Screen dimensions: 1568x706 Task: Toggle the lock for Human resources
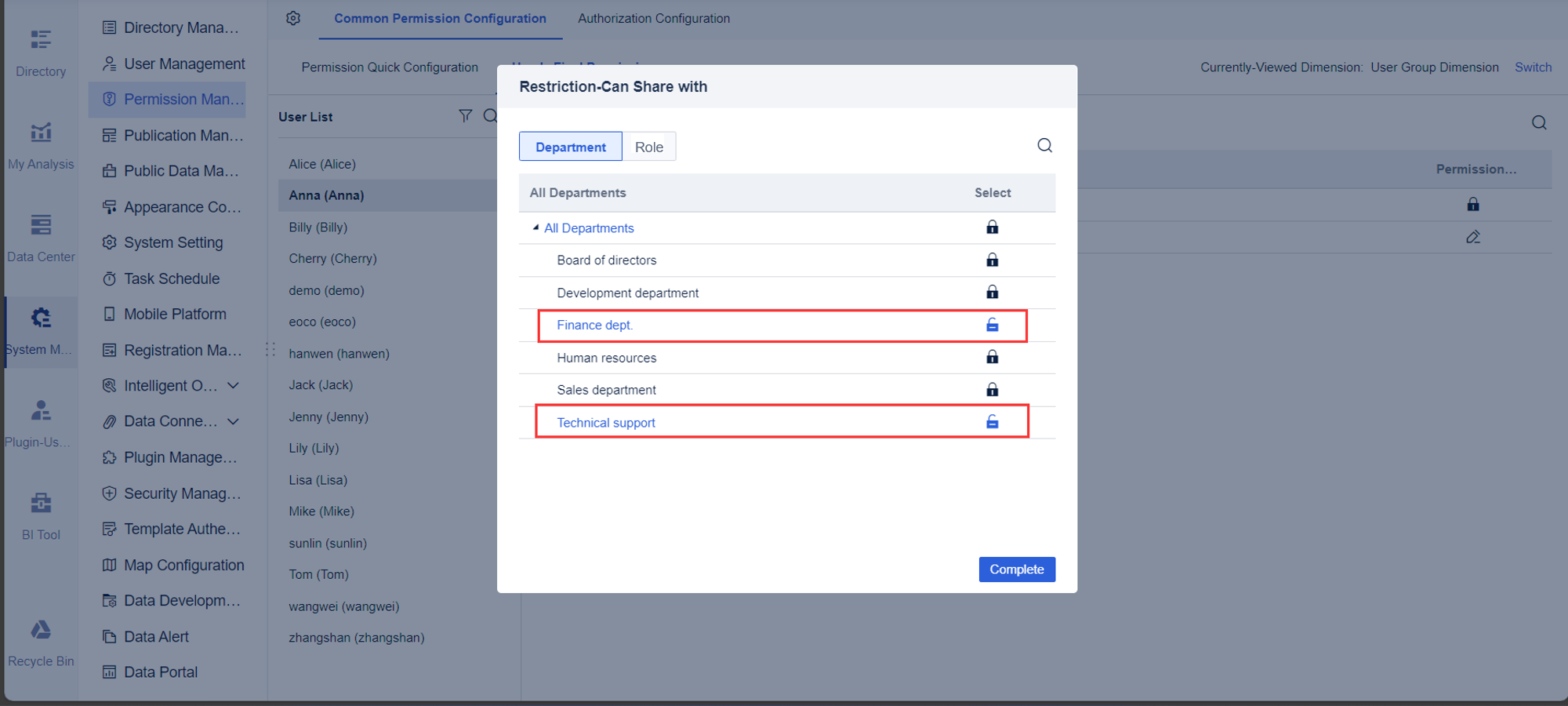click(x=992, y=357)
